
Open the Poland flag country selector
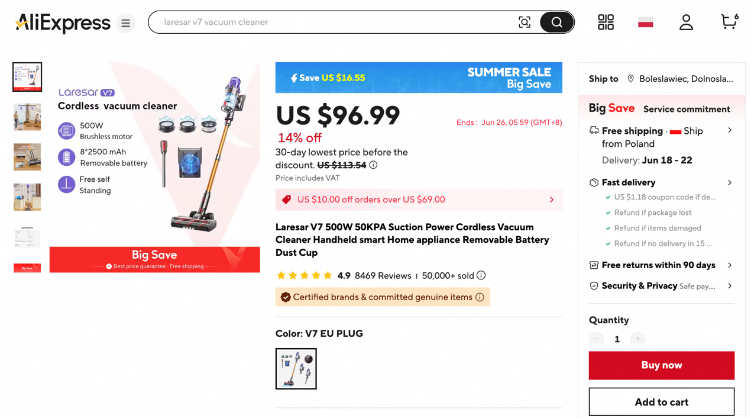click(646, 22)
